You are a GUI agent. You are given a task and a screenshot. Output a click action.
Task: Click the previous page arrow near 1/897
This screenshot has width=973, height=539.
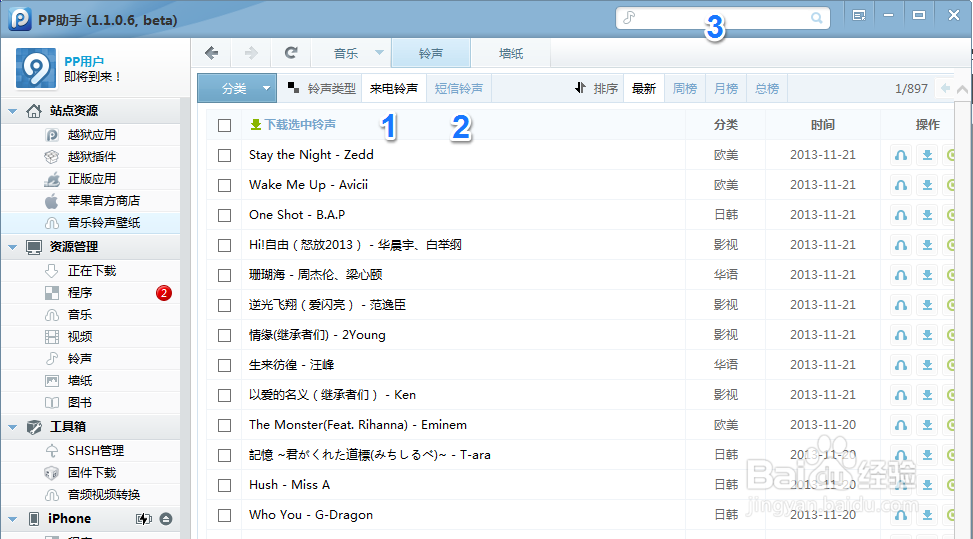pyautogui.click(x=945, y=88)
